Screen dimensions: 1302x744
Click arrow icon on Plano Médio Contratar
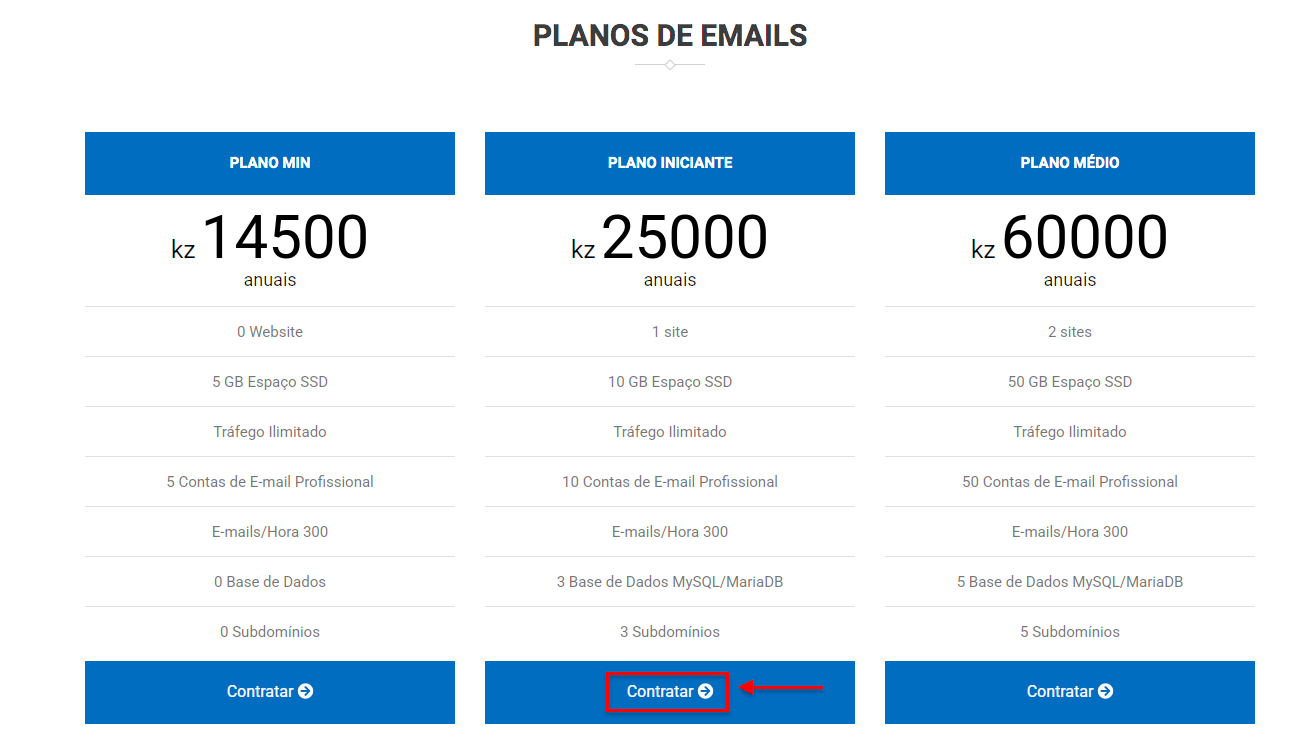point(1106,691)
